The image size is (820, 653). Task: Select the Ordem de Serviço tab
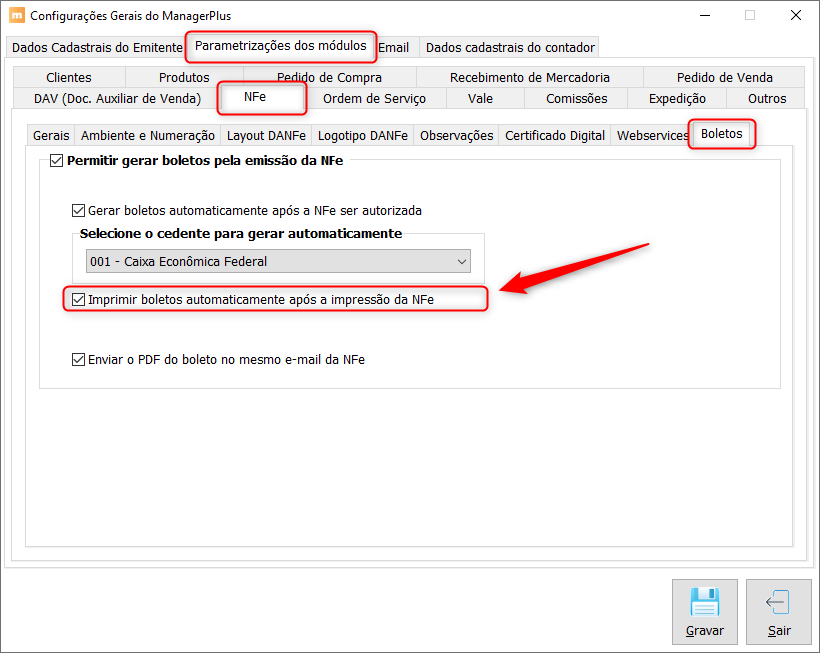point(374,99)
